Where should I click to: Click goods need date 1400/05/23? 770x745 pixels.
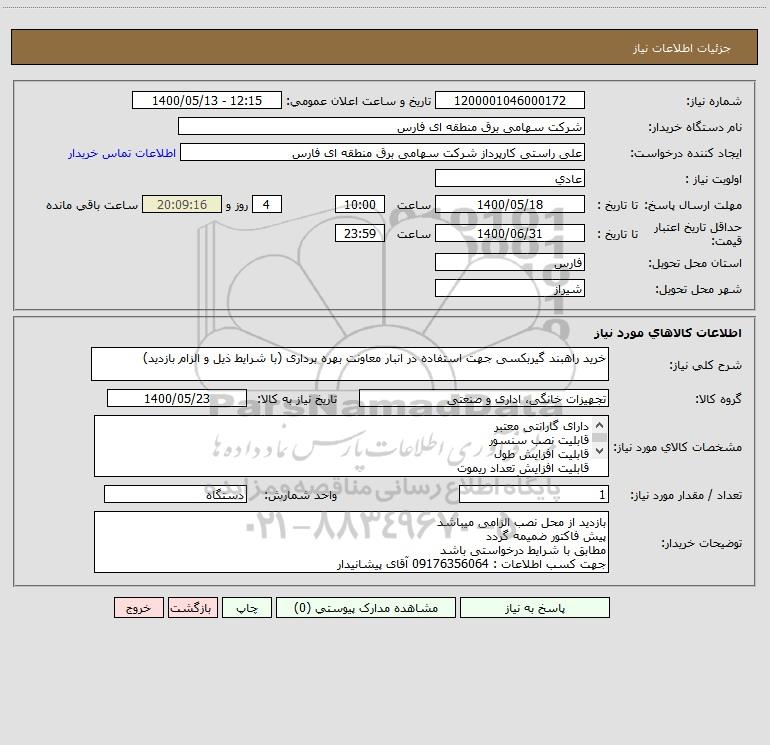click(177, 398)
